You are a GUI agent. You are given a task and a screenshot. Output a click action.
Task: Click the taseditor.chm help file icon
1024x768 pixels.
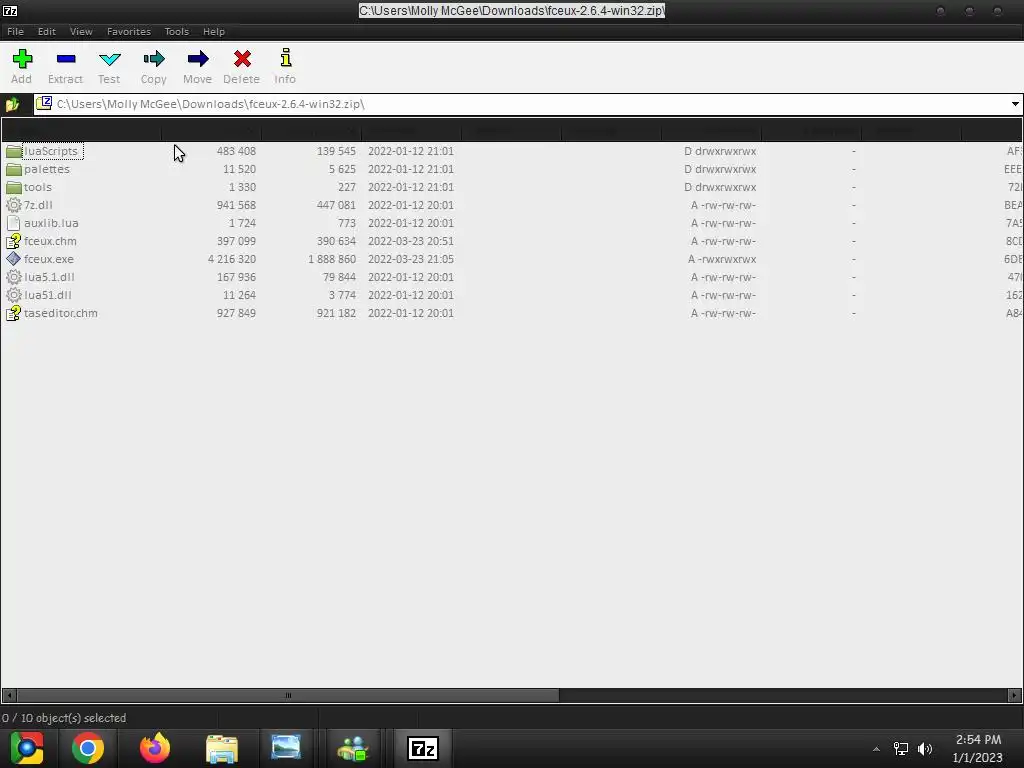click(14, 313)
